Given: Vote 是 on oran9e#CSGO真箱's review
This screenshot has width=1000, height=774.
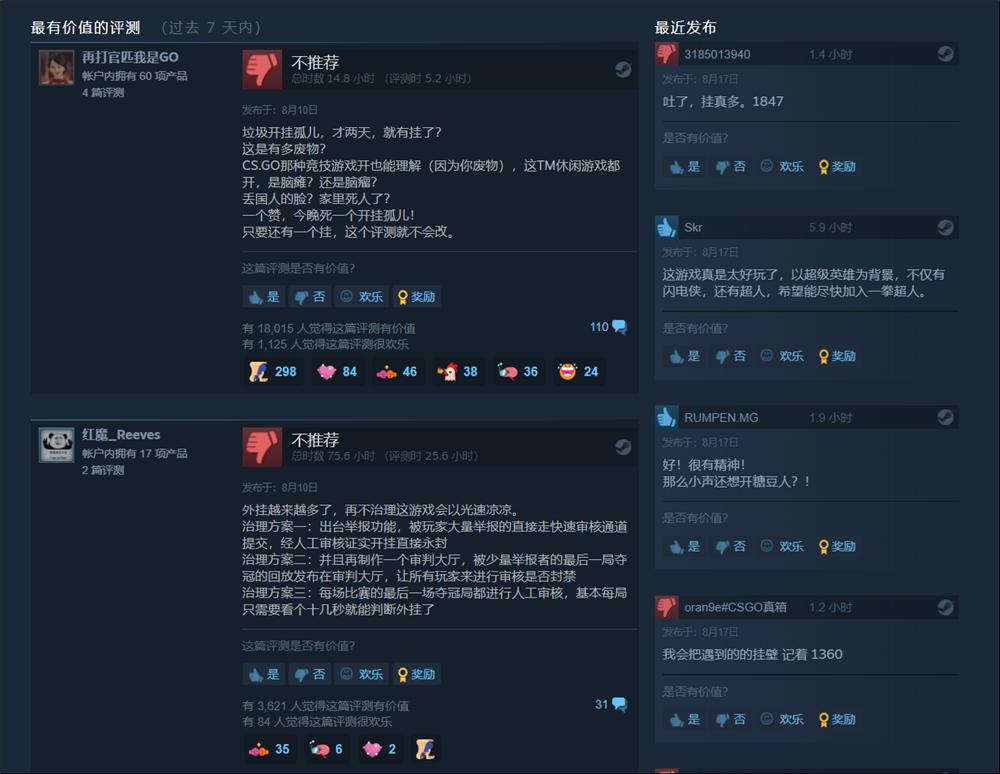Looking at the screenshot, I should (686, 719).
